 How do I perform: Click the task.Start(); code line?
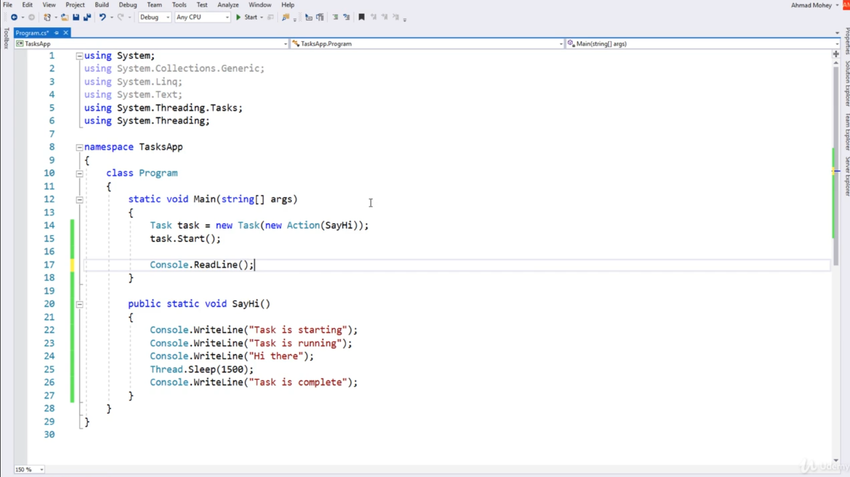click(x=185, y=238)
